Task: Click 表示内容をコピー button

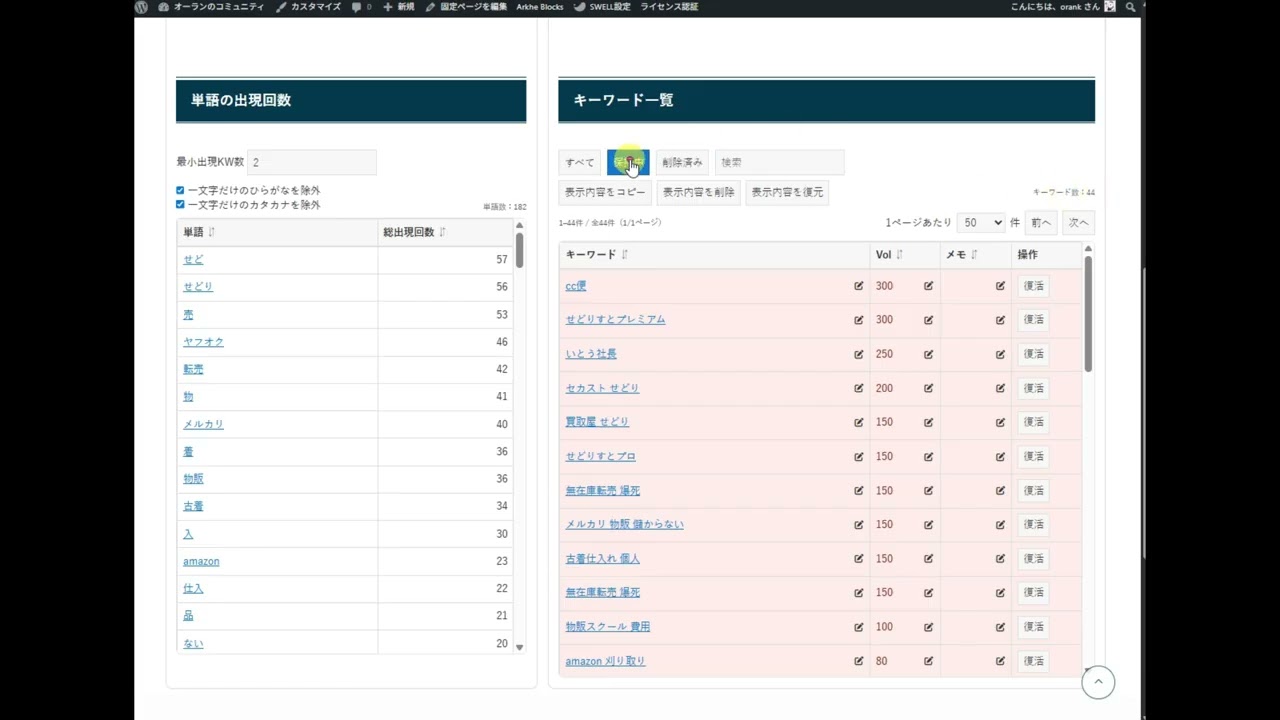Action: [604, 192]
